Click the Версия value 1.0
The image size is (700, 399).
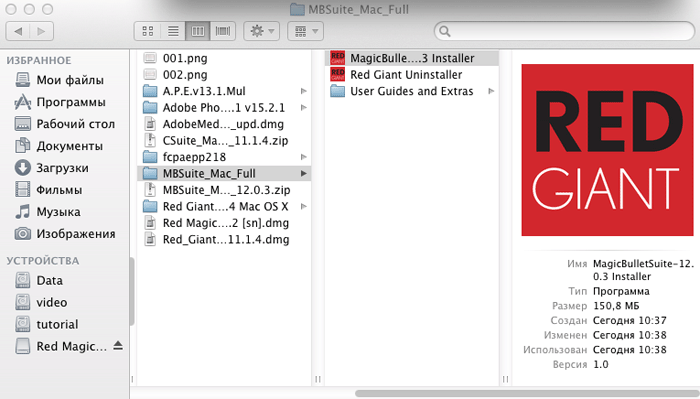tap(601, 364)
